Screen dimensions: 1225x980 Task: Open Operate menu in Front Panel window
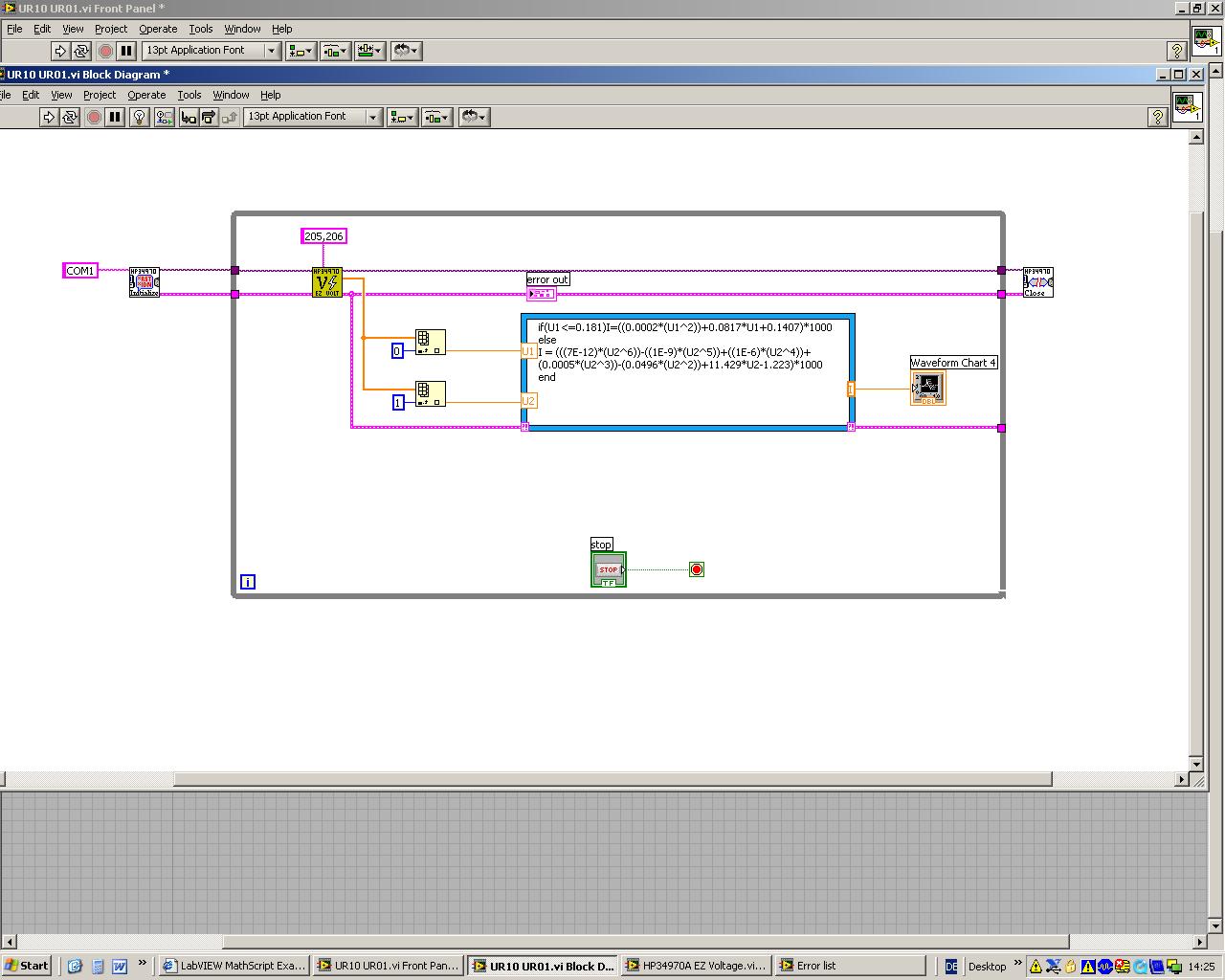[x=158, y=29]
